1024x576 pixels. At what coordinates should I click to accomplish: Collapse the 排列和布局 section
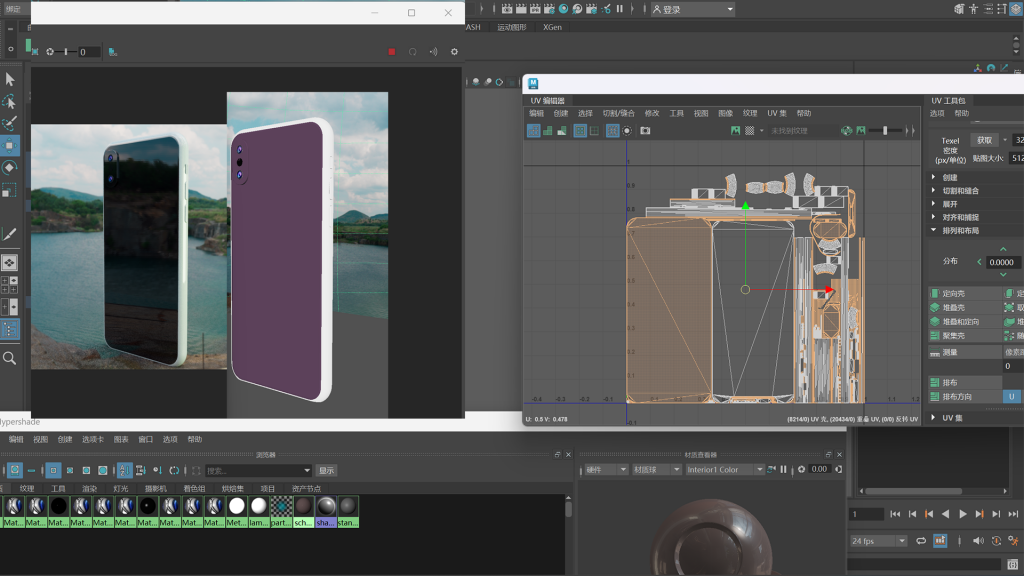point(933,231)
